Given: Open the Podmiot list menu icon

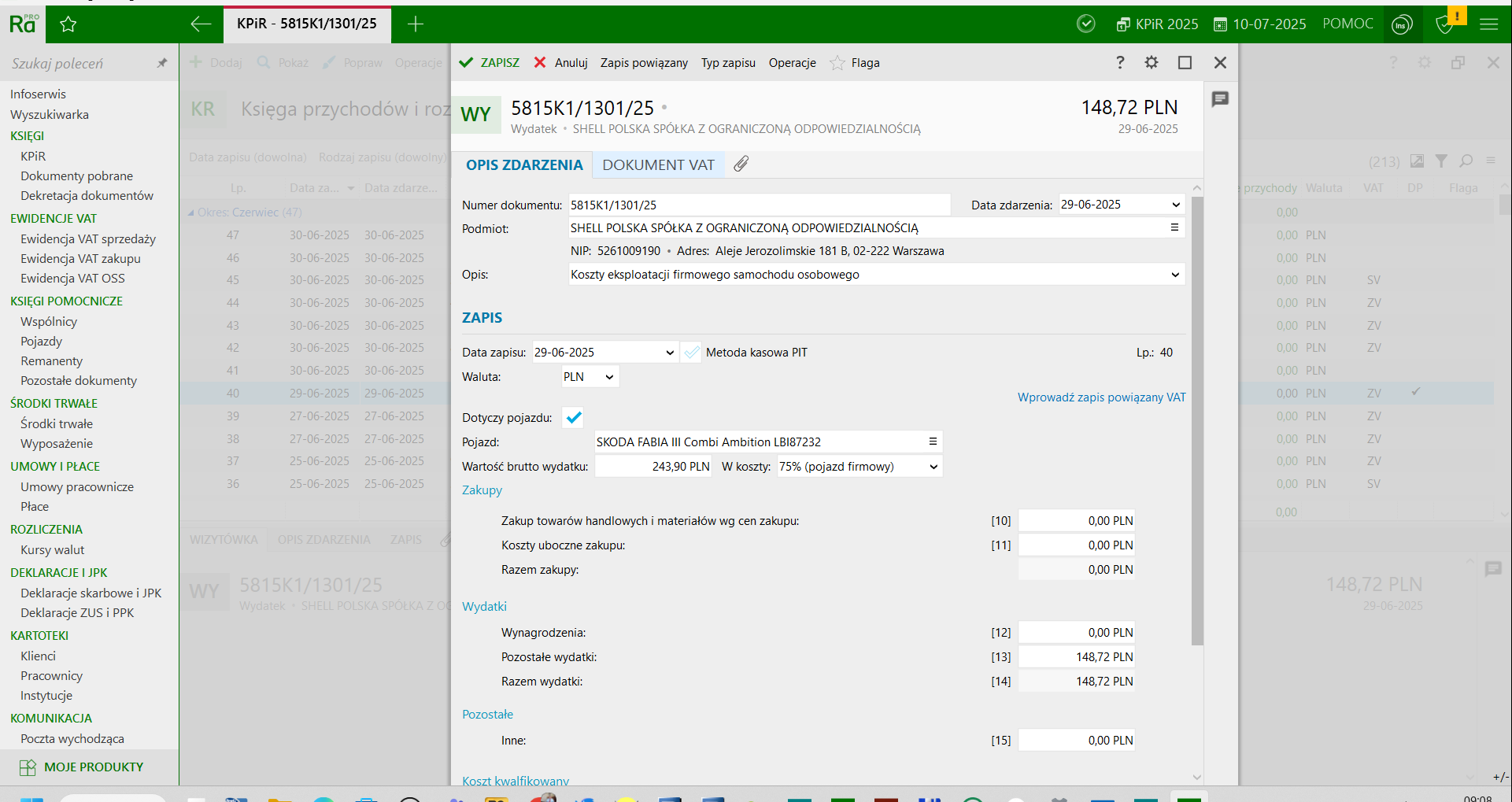Looking at the screenshot, I should tap(1174, 227).
